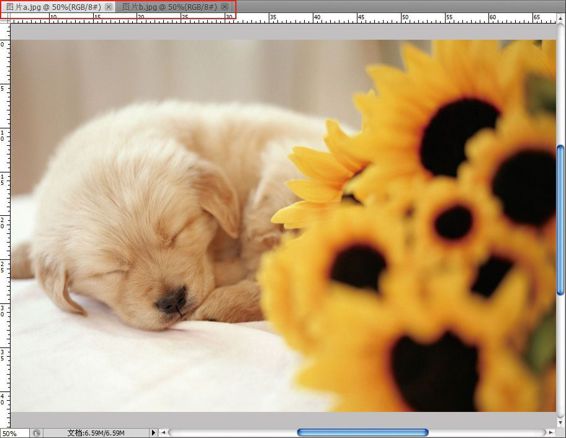The width and height of the screenshot is (566, 438).
Task: Click the empty horizontal scrollbar track left of thumb
Action: [233, 432]
